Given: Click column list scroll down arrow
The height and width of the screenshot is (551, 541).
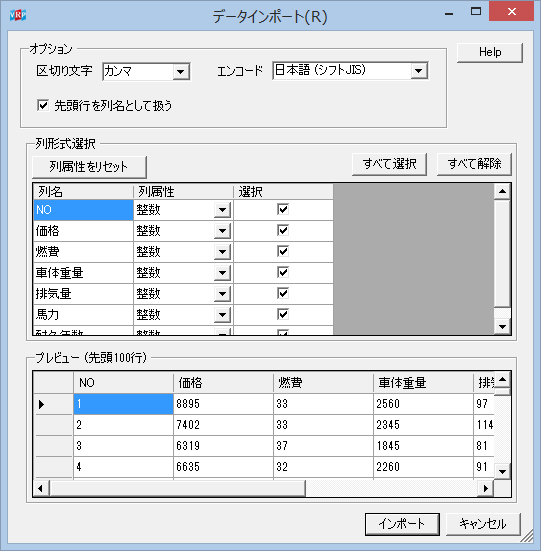Looking at the screenshot, I should [x=502, y=326].
